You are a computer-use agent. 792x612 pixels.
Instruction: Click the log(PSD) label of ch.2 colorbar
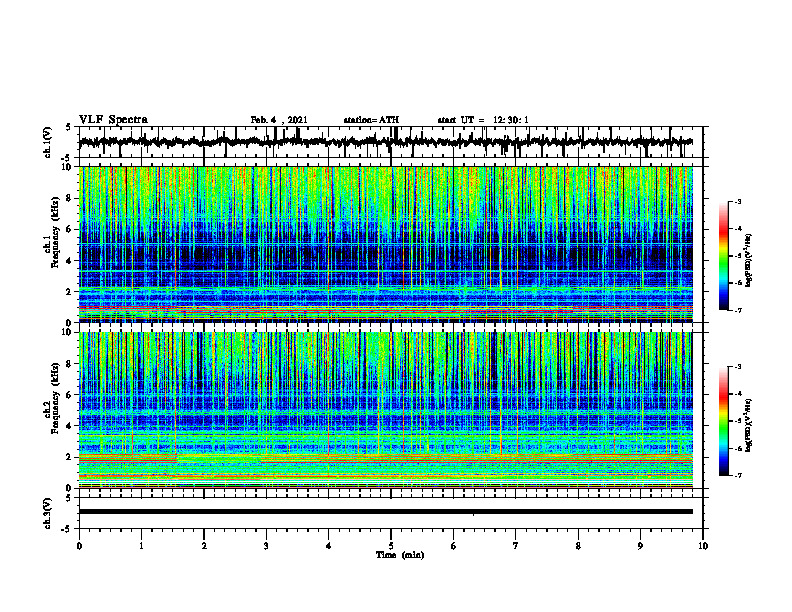coord(749,426)
